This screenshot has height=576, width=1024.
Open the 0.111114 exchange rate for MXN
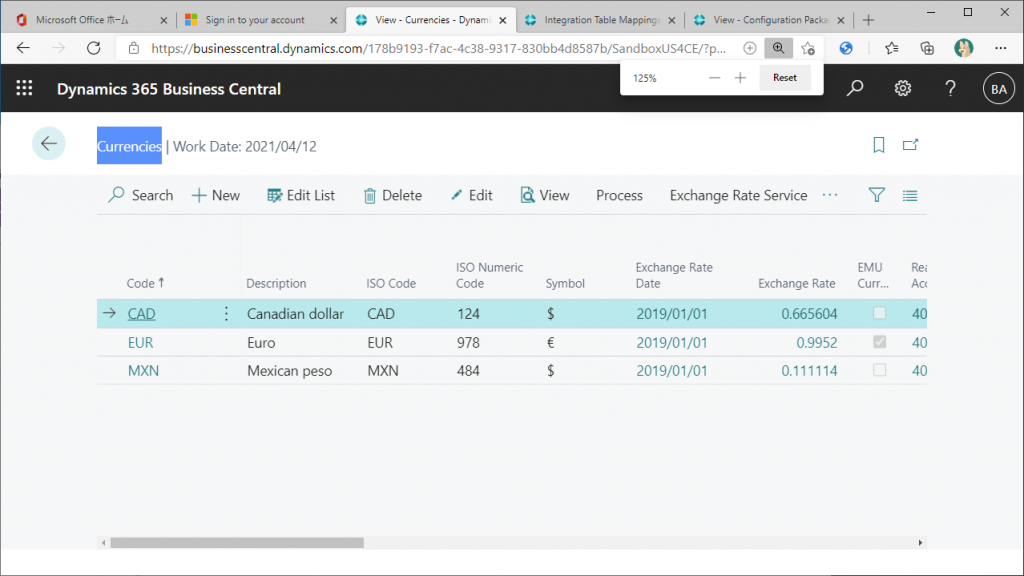point(809,370)
